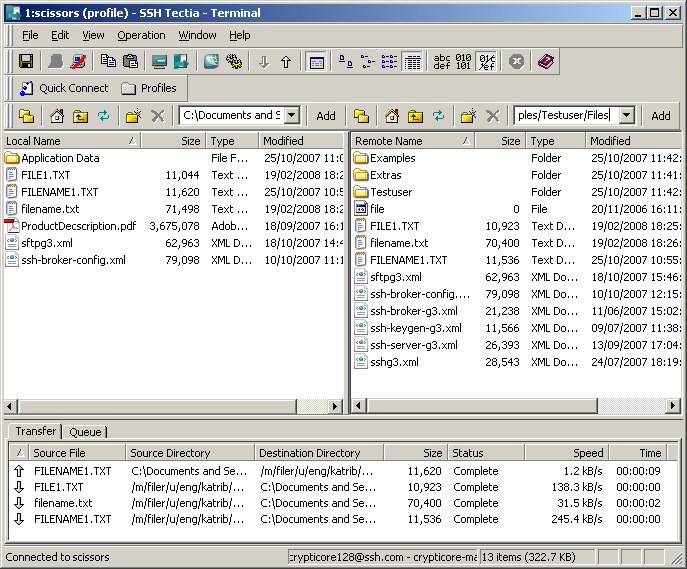Switch to the Queue tab
687x569 pixels.
click(x=85, y=432)
